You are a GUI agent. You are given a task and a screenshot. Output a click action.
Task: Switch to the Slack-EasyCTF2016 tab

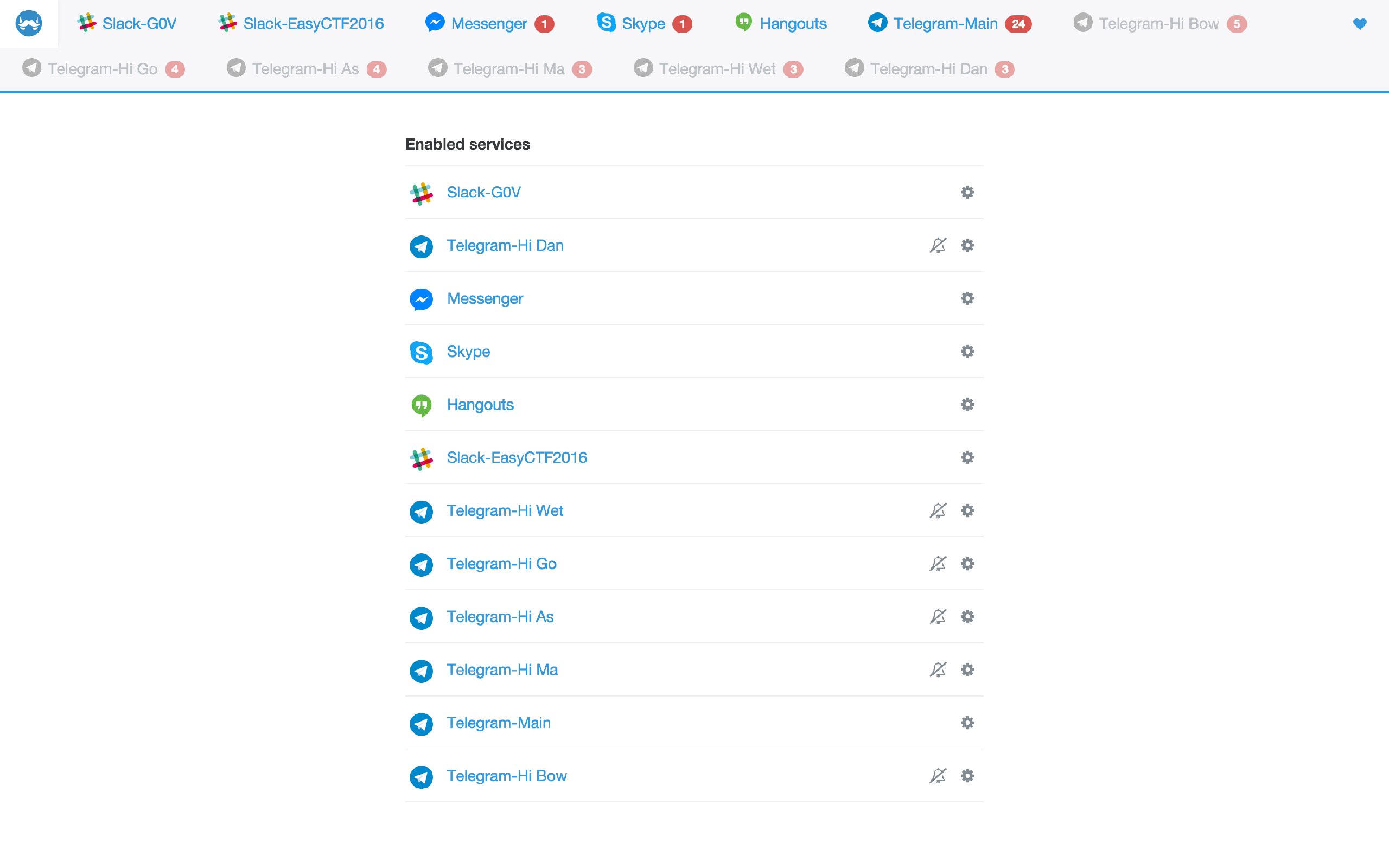coord(301,23)
